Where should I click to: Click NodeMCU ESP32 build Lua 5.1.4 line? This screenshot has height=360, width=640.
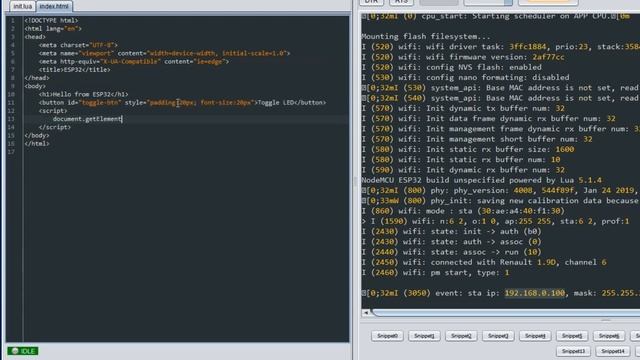(482, 180)
